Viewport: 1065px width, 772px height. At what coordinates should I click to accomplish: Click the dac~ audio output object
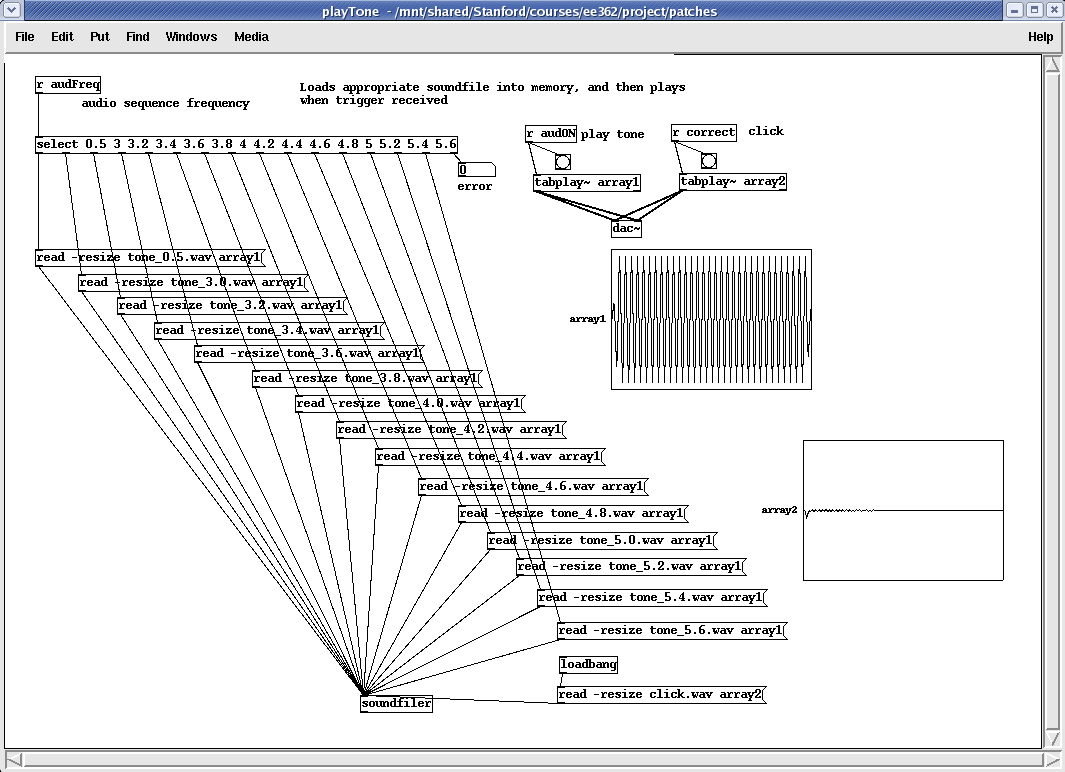point(626,229)
